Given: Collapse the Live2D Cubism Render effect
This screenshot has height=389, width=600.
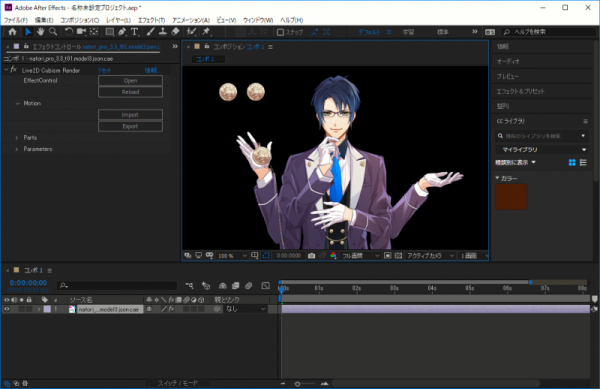Looking at the screenshot, I should (x=6, y=70).
